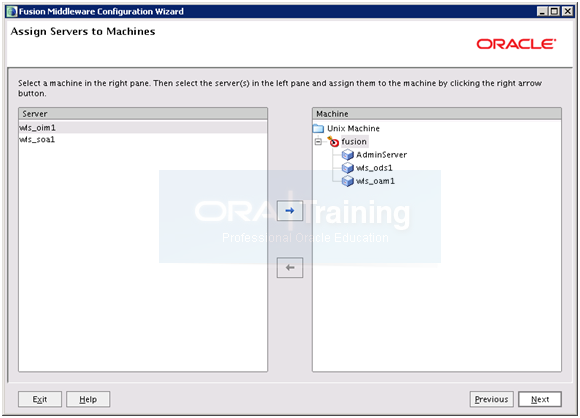580x418 pixels.
Task: Click the right arrow assign button
Action: pyautogui.click(x=290, y=211)
